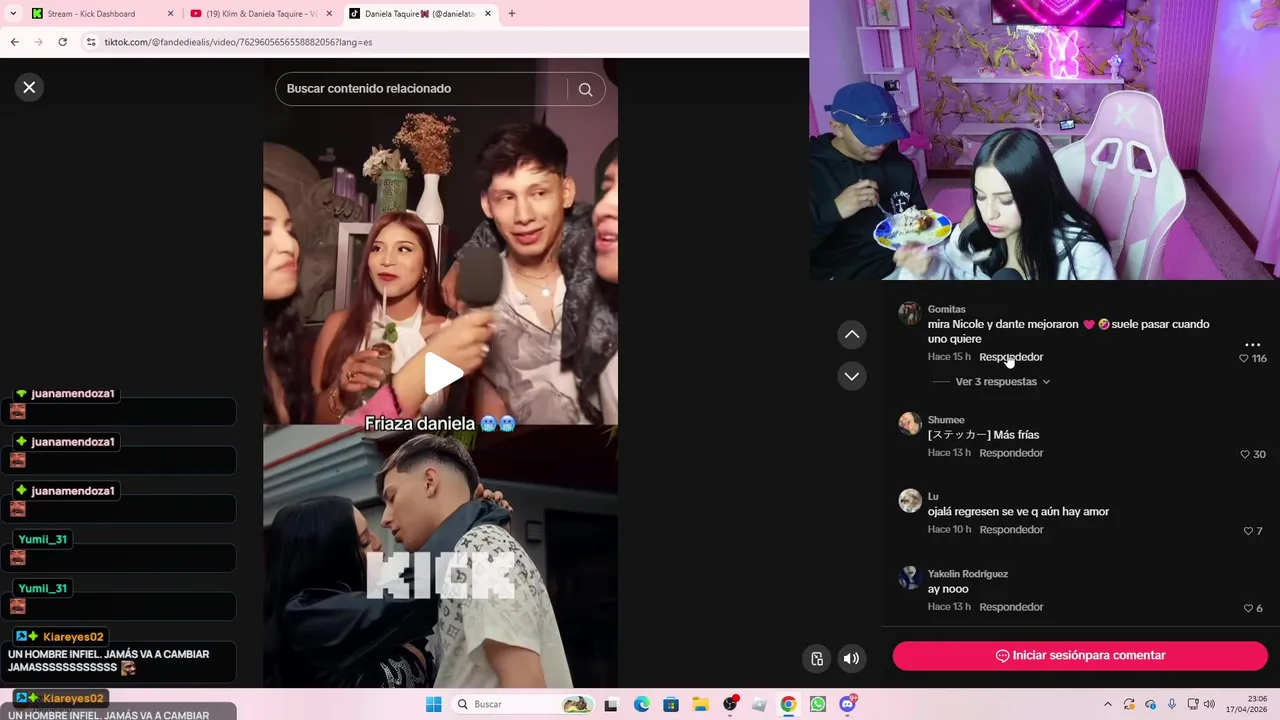Image resolution: width=1280 pixels, height=720 pixels.
Task: Expand Ver 3 respuestas replies
Action: click(x=1002, y=382)
